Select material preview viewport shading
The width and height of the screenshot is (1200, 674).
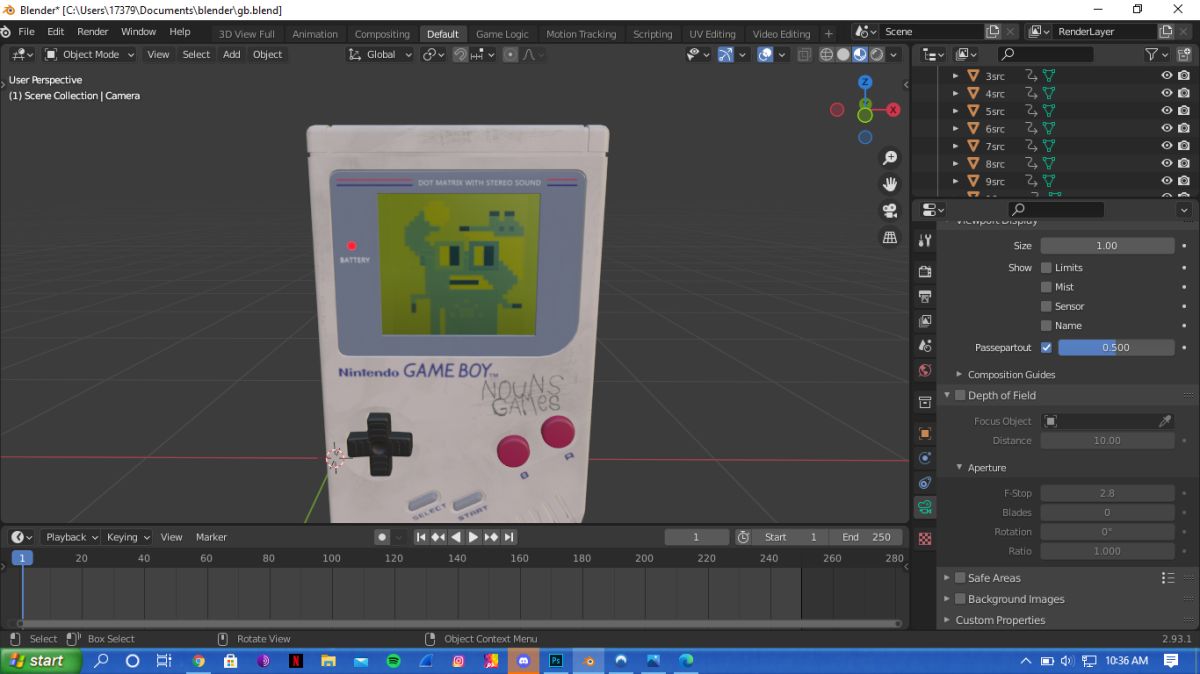[860, 54]
